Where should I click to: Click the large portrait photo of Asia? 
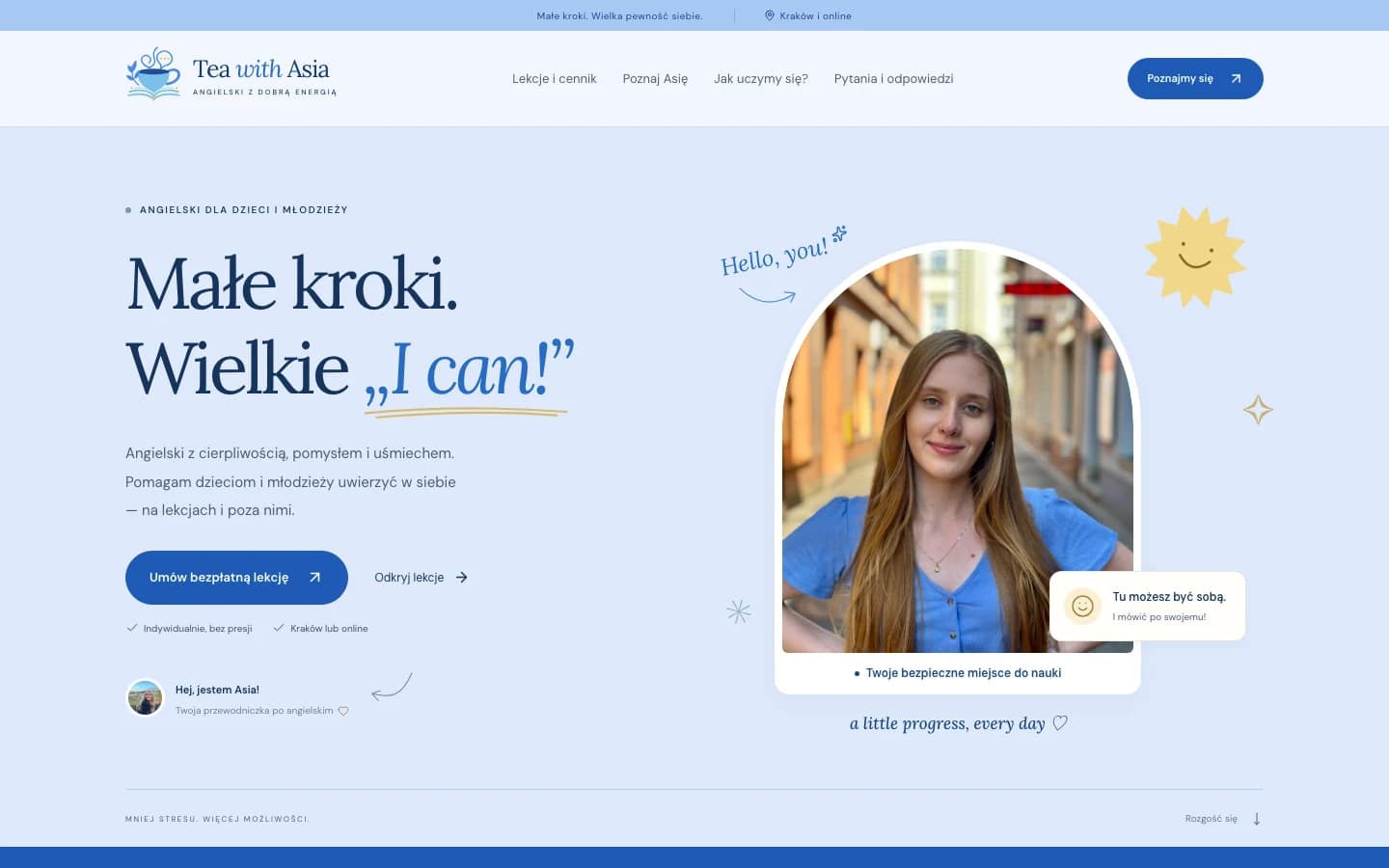958,450
